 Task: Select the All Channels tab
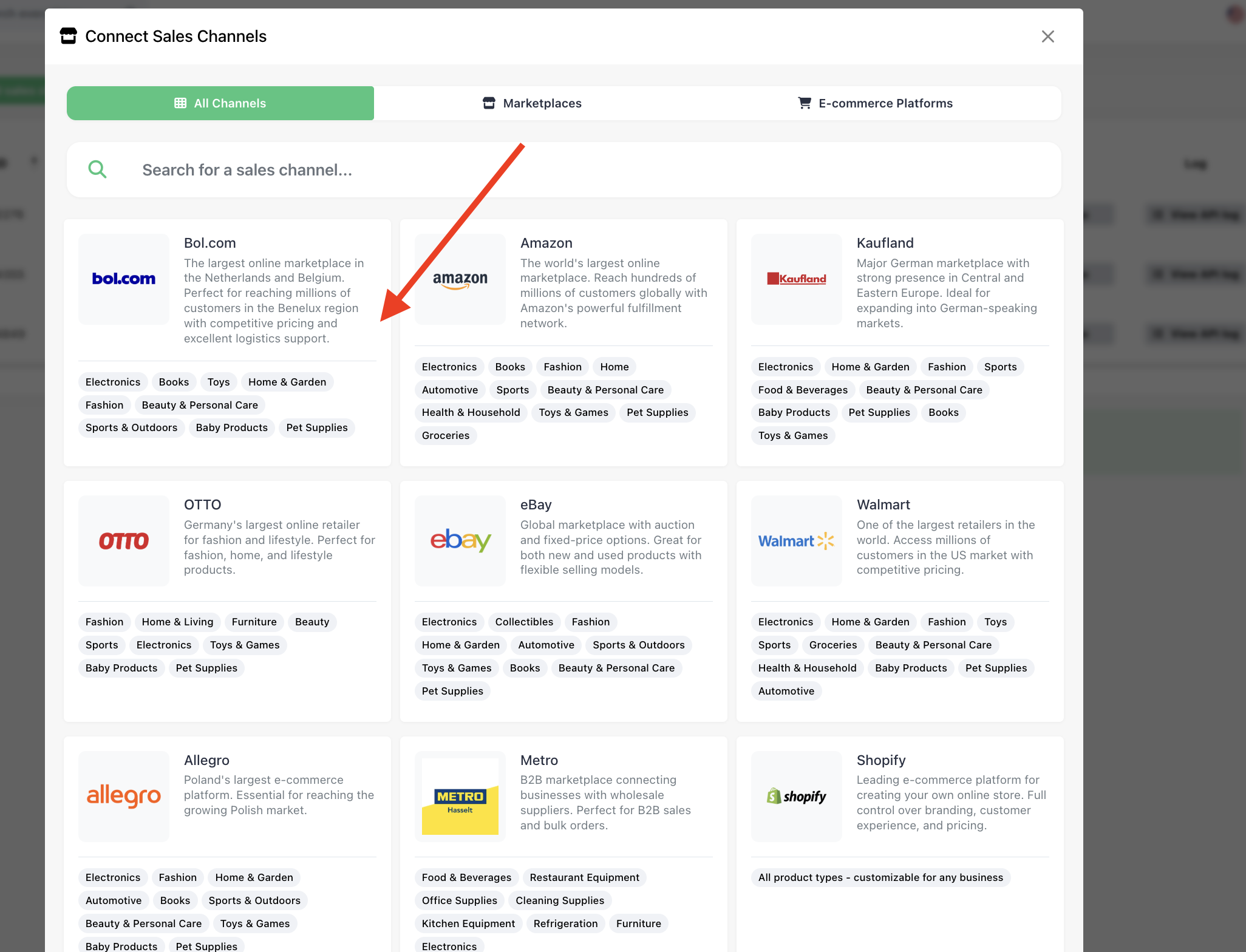(x=220, y=103)
